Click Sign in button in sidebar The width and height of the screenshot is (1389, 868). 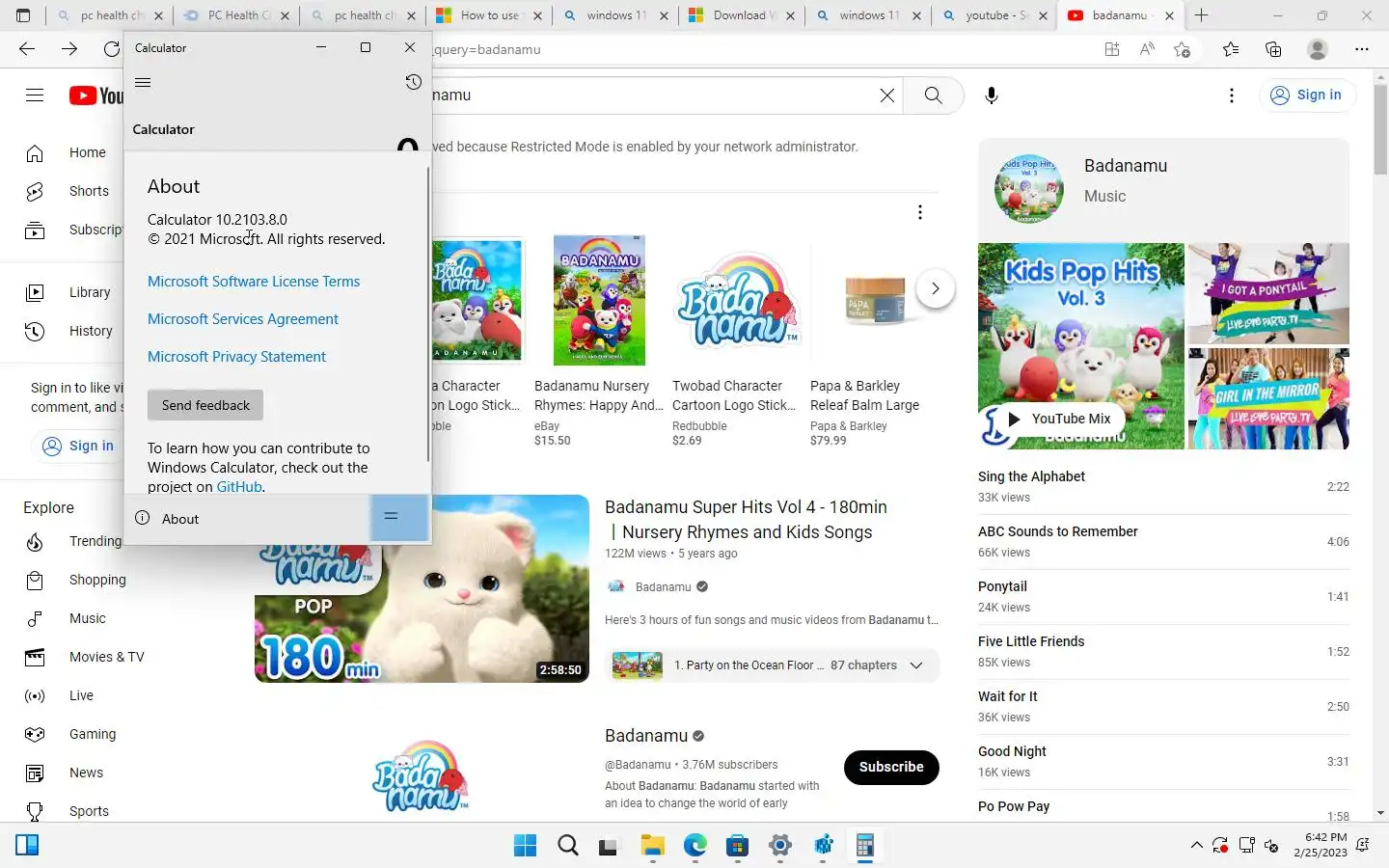pos(78,446)
